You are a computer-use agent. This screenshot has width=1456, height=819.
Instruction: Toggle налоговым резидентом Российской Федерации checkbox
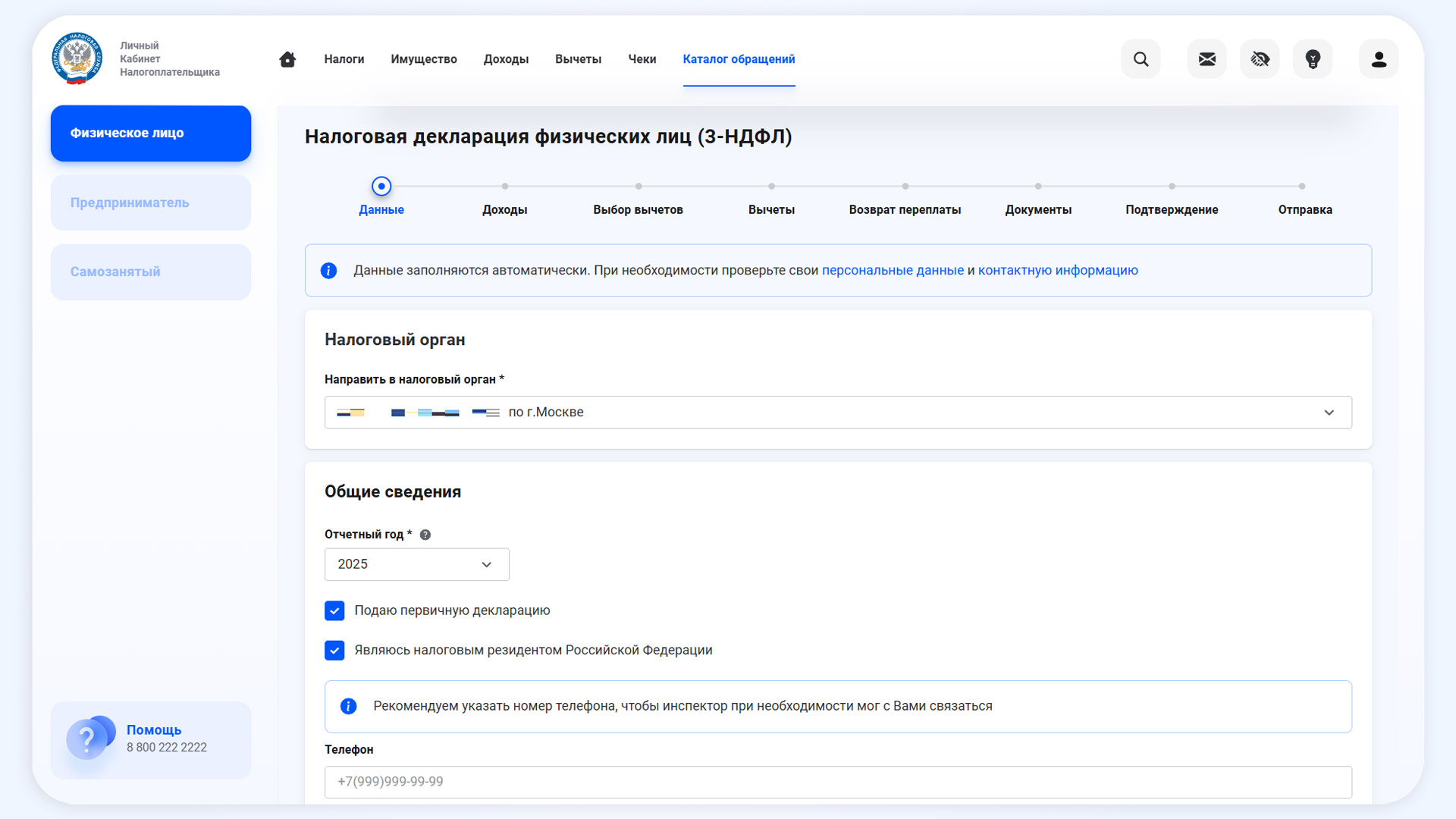(334, 650)
